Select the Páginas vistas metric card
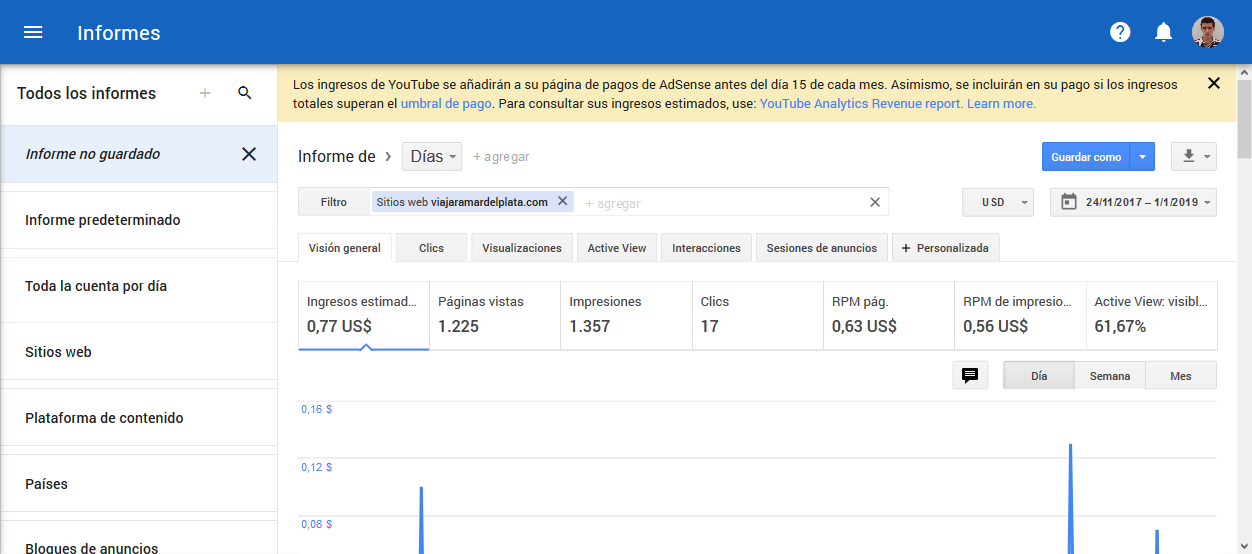 [495, 315]
